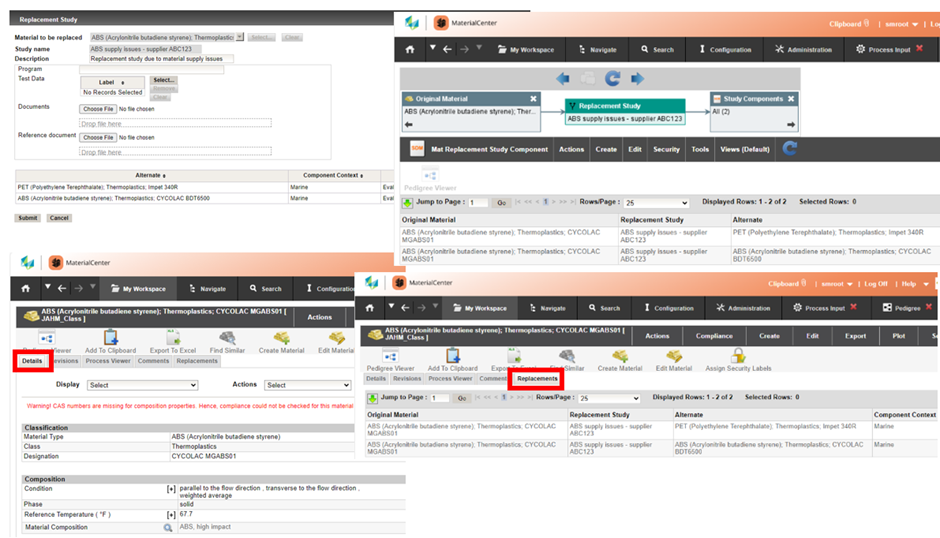Click right arrow inside Study Components box
940x538 pixels.
791,125
